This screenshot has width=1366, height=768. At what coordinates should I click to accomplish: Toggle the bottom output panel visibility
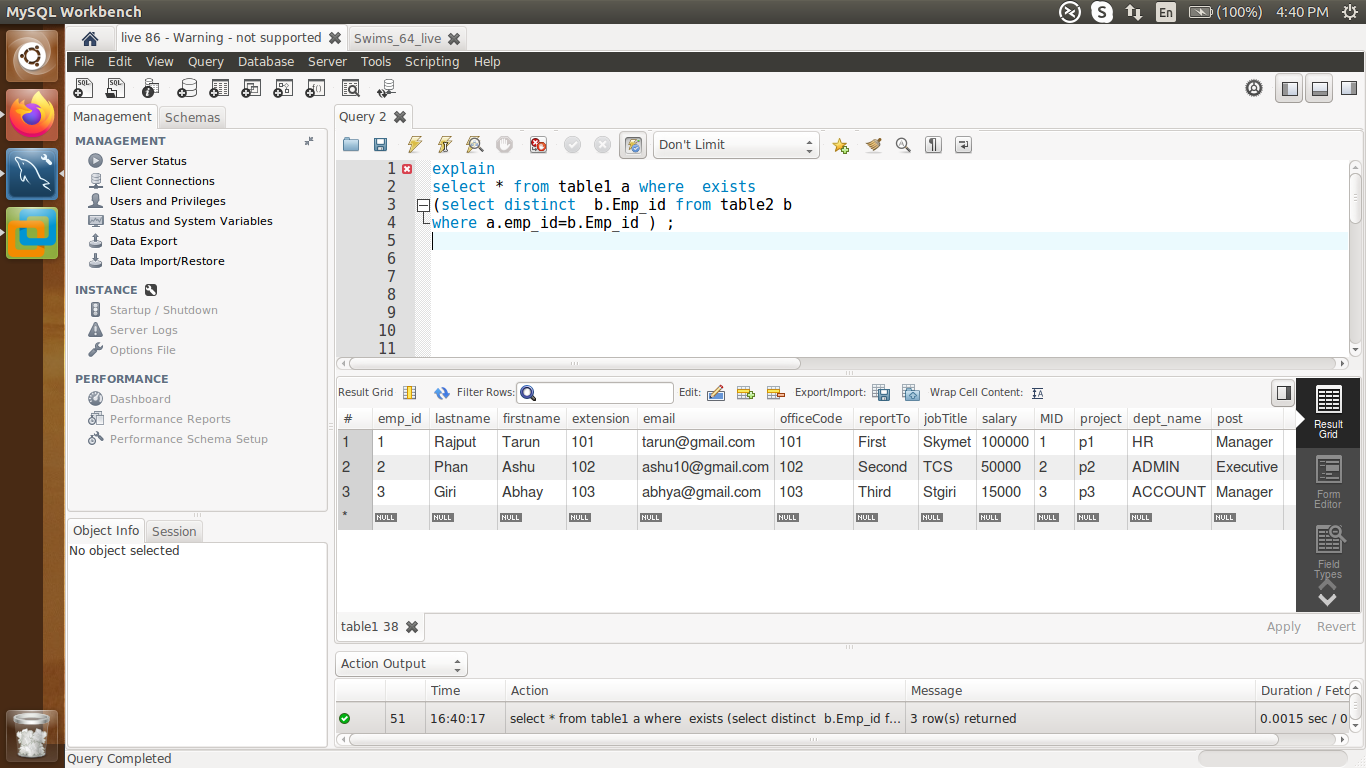click(x=1320, y=89)
